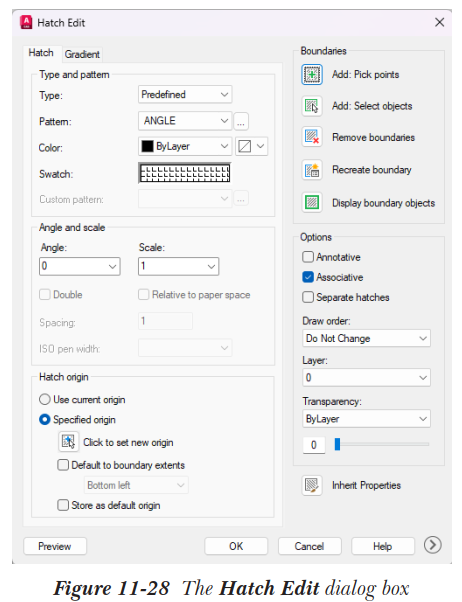The width and height of the screenshot is (462, 602).
Task: Expand dialog with the round arrow button
Action: (x=432, y=545)
